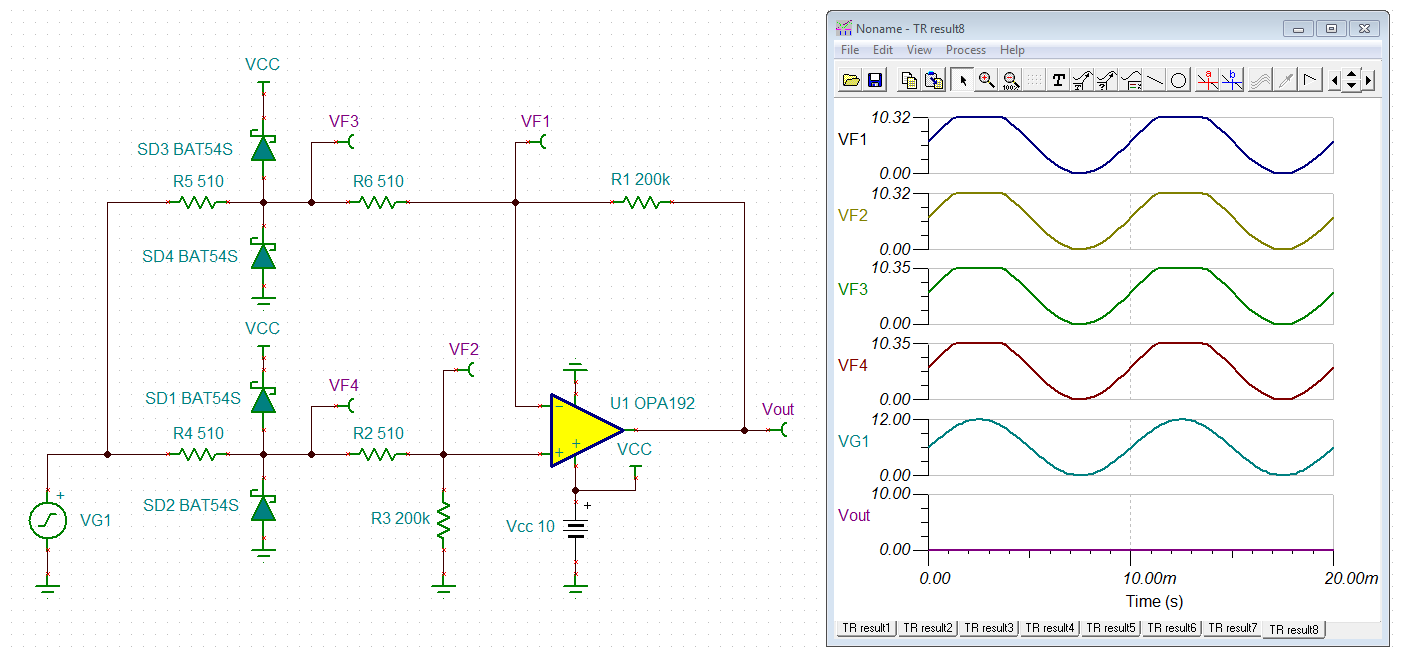The width and height of the screenshot is (1402, 658).
Task: Click the curve question-mark label icon
Action: click(1106, 80)
